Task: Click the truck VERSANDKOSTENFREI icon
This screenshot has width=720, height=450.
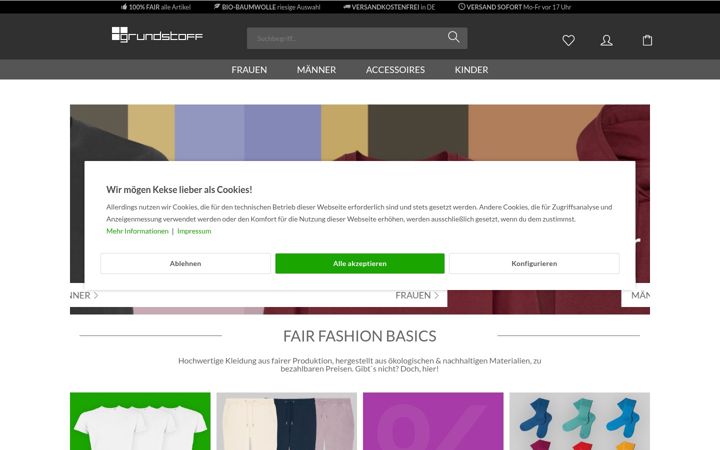Action: (x=347, y=7)
